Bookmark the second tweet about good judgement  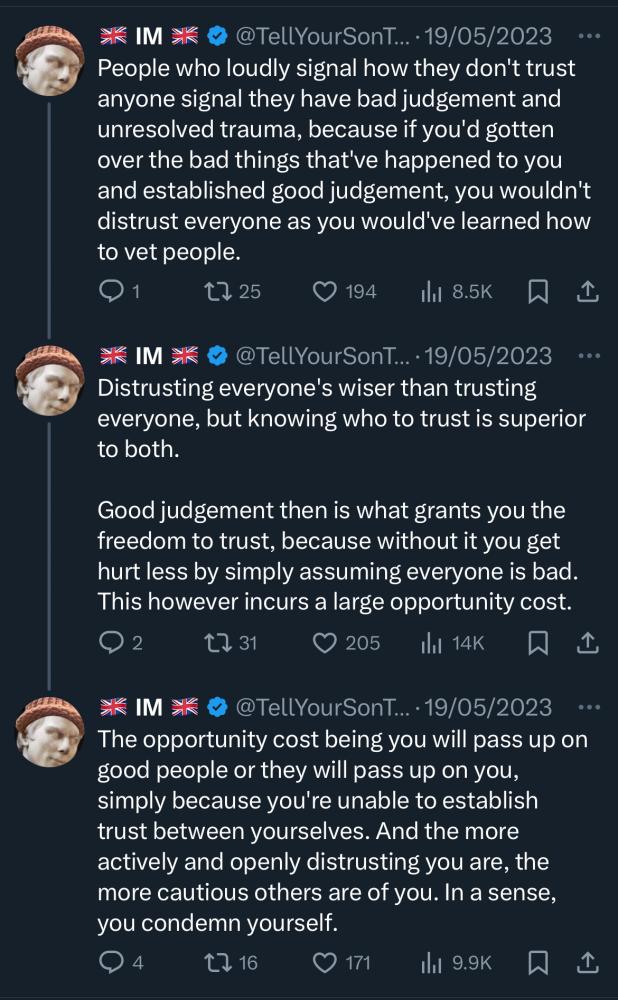pos(538,643)
